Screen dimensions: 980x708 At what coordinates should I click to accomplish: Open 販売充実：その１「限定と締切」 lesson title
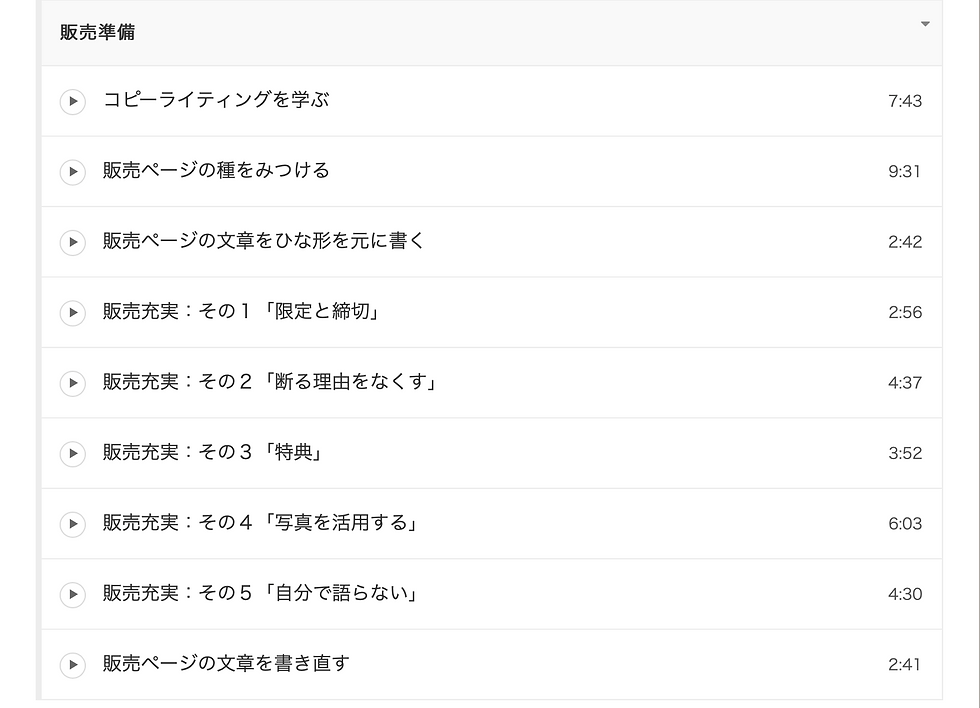tap(241, 312)
